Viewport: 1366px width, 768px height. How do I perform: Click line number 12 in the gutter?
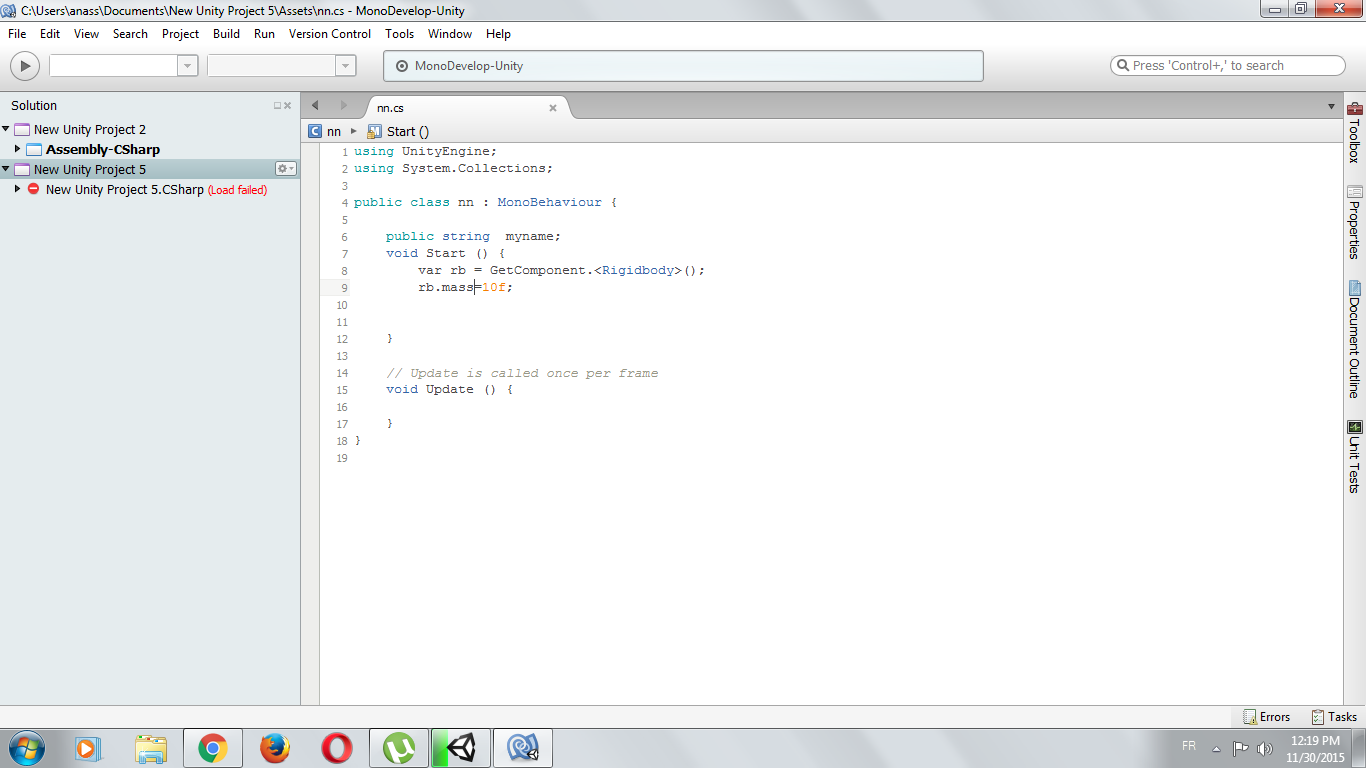(x=342, y=339)
